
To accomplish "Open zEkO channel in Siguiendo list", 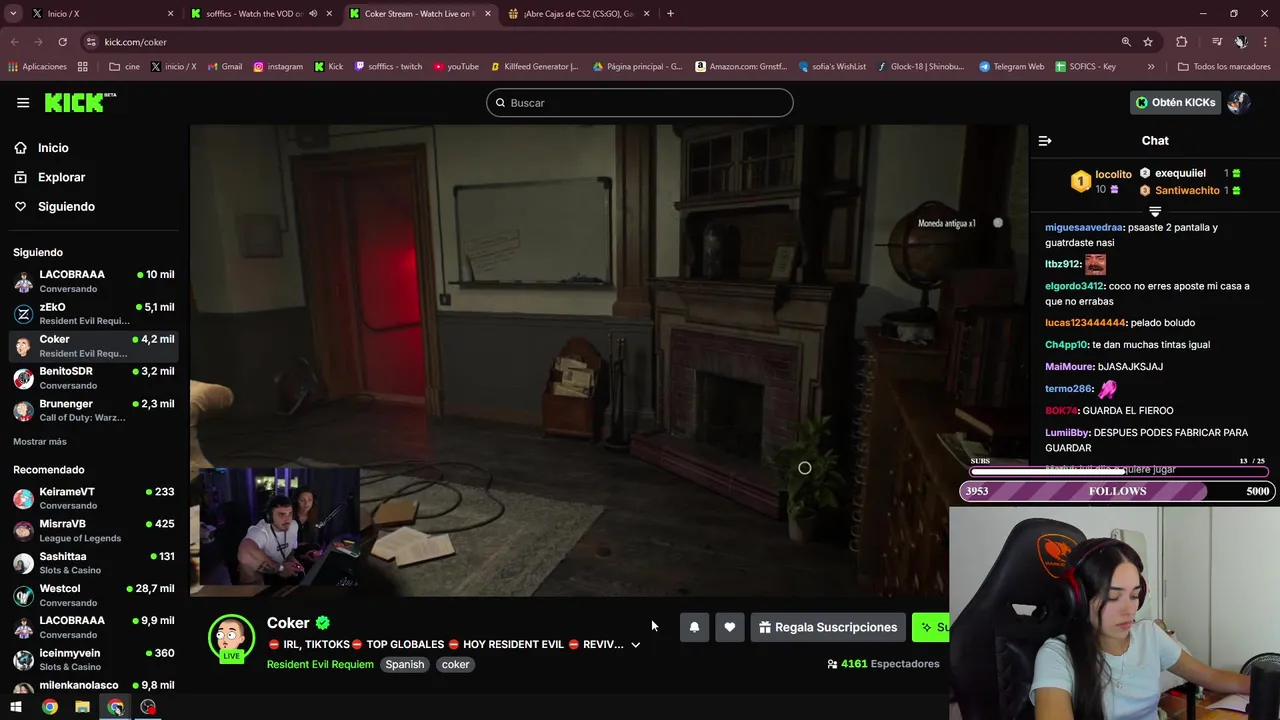I will [x=94, y=314].
